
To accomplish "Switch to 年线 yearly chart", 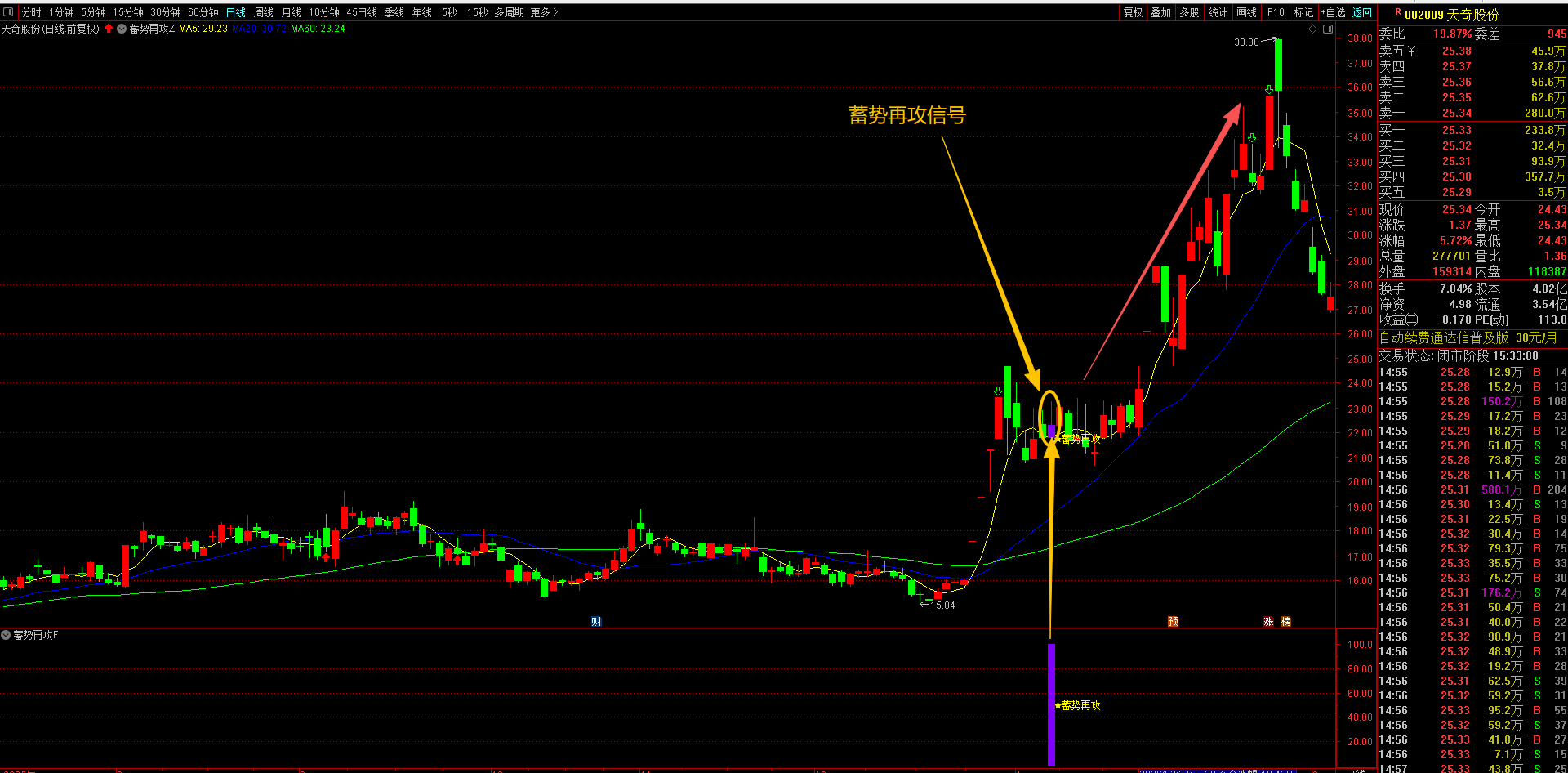I will pyautogui.click(x=422, y=12).
